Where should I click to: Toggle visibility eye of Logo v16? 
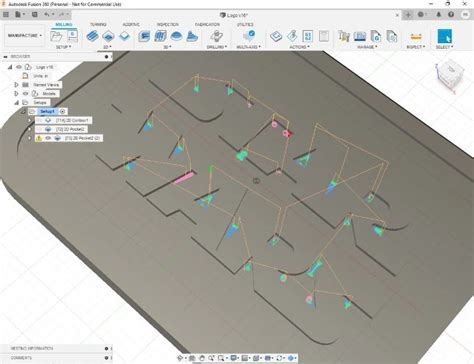pos(19,67)
